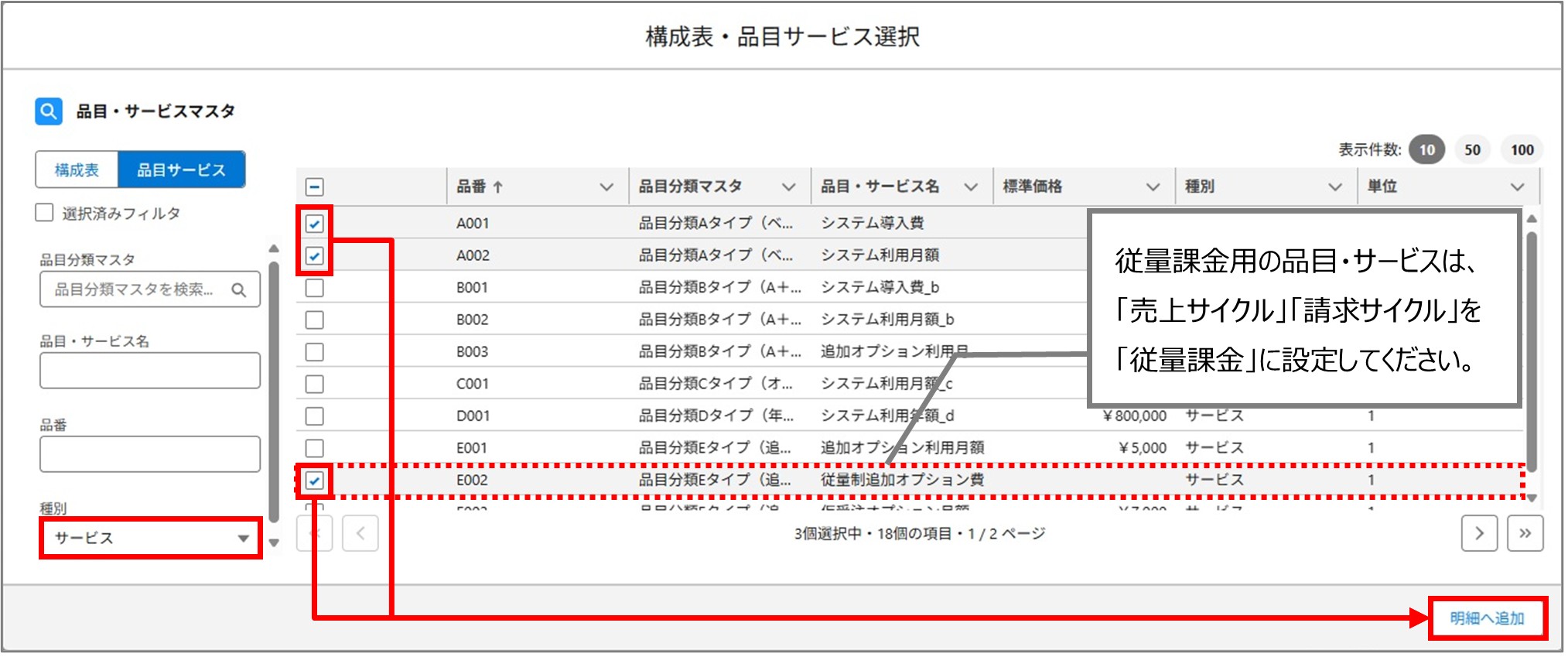Click the blue search icon beside 品目・サービスマスタ
1568x657 pixels.
[x=48, y=111]
